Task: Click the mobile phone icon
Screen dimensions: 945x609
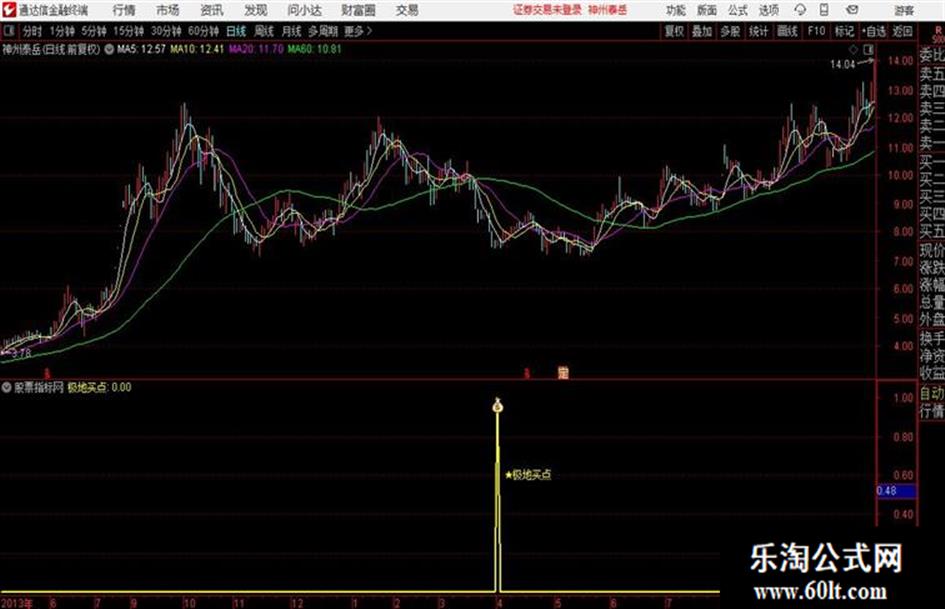Action: point(824,10)
